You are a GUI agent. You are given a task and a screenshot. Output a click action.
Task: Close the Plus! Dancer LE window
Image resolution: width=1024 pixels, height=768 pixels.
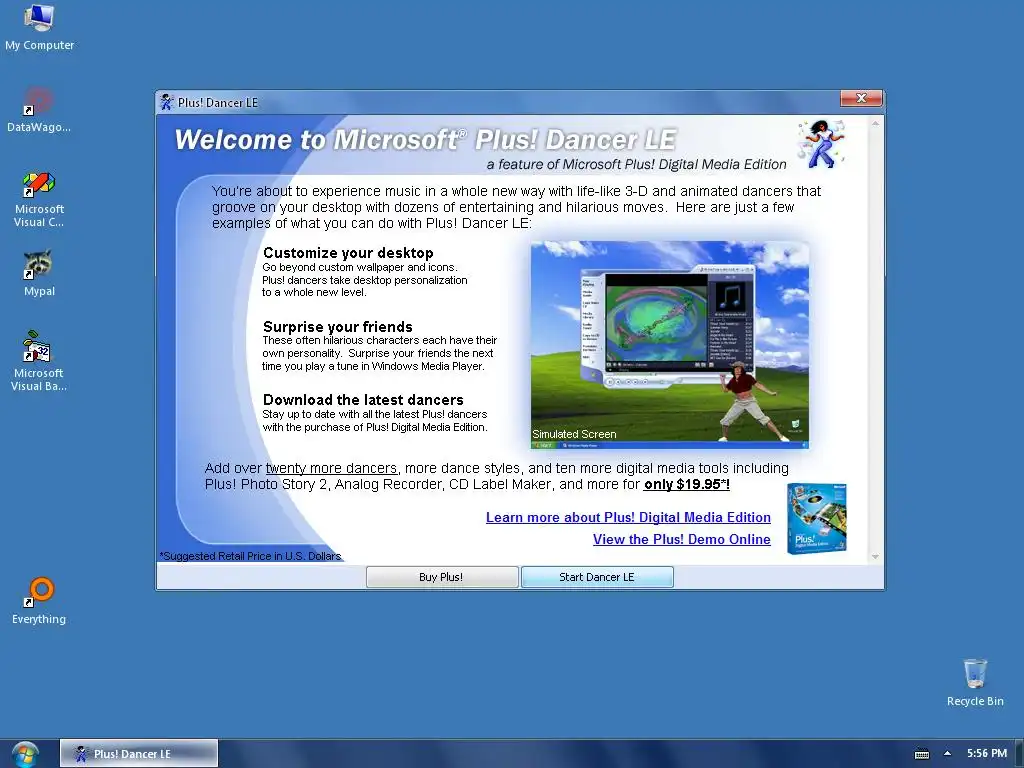pos(861,98)
